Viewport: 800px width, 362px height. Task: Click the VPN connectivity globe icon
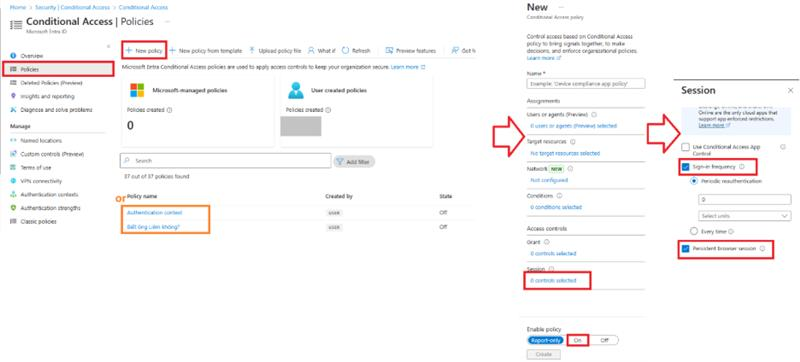click(x=13, y=181)
